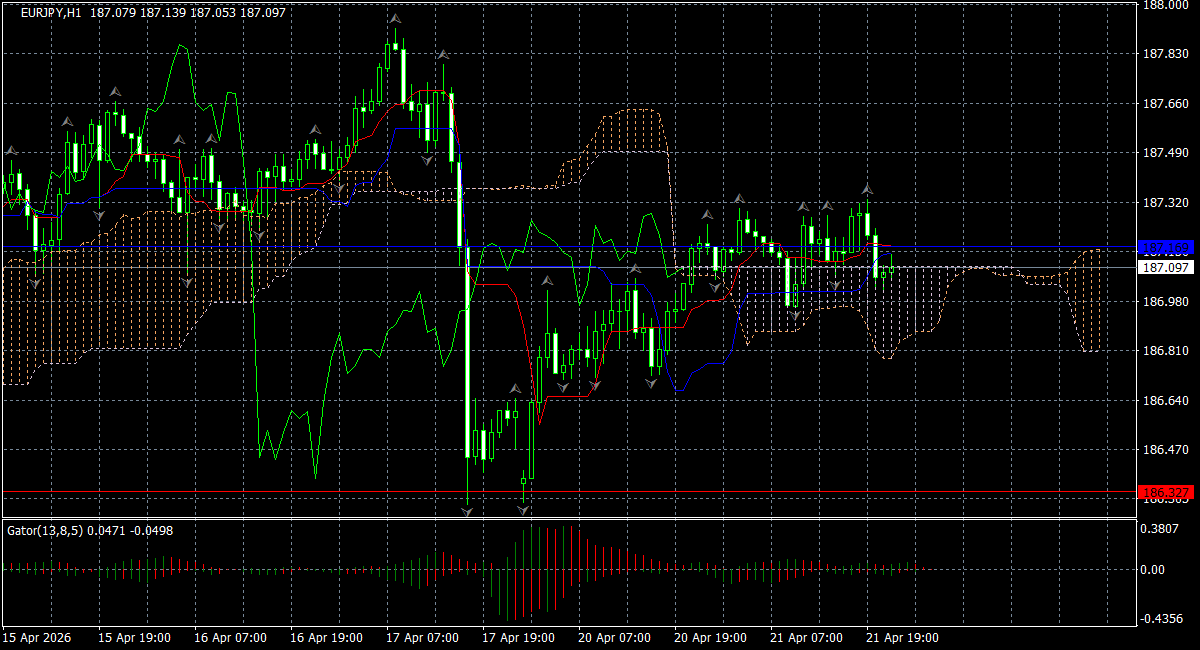Image resolution: width=1200 pixels, height=650 pixels.
Task: Click the current price label 187.097
Action: (x=1167, y=268)
